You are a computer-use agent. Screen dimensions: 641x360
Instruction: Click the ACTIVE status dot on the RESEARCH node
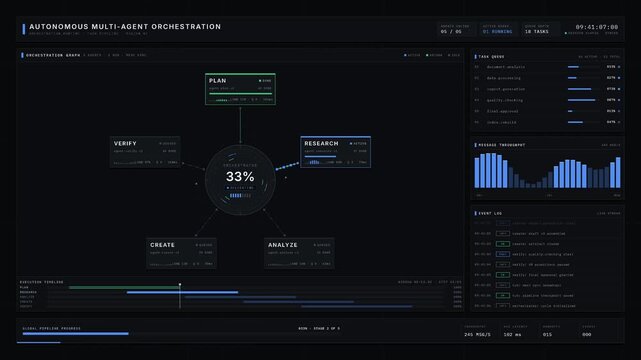(x=351, y=143)
